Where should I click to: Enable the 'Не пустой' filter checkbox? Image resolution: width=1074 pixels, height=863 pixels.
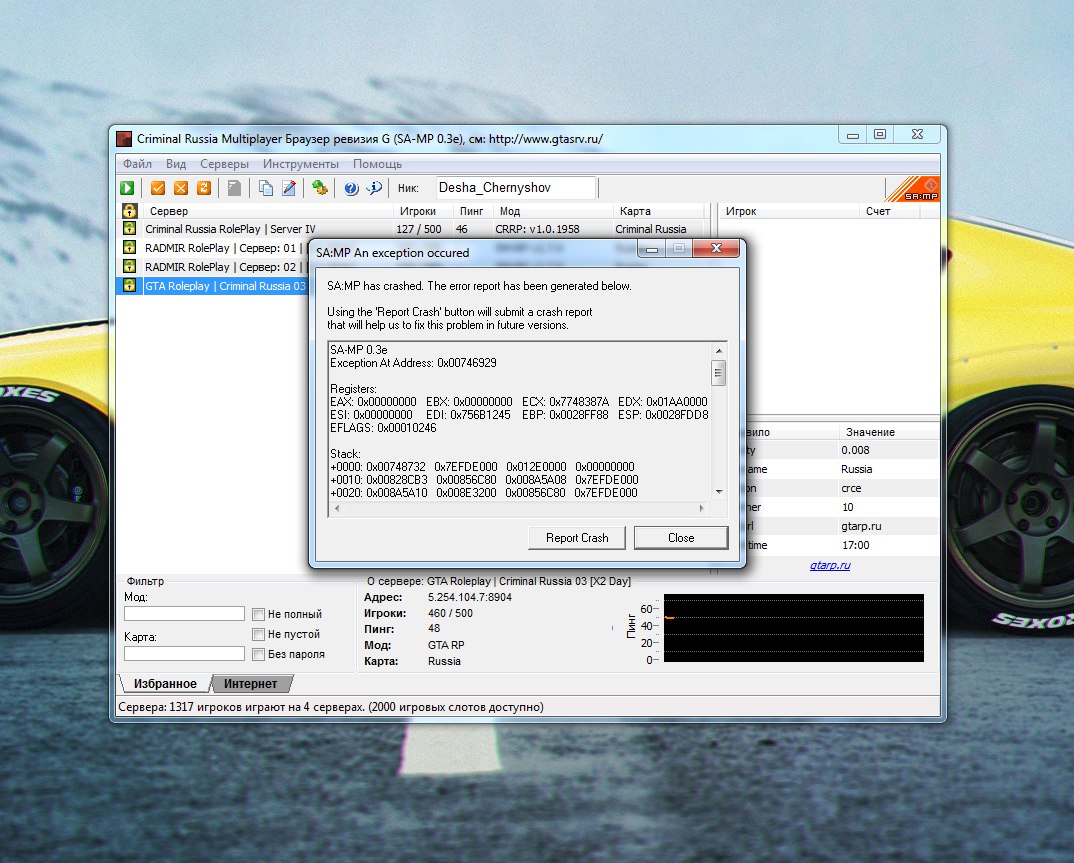(258, 634)
